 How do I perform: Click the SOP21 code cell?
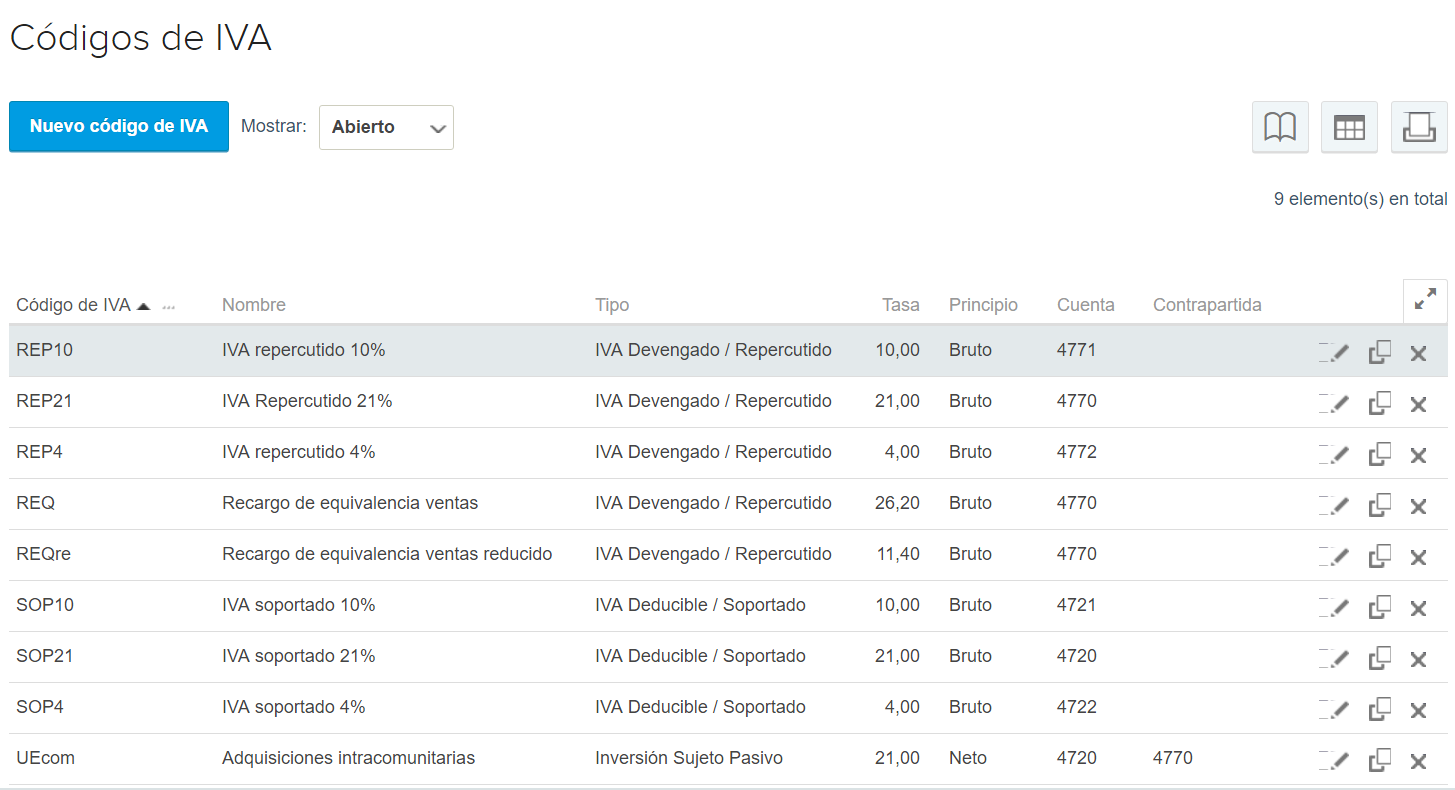(x=45, y=656)
